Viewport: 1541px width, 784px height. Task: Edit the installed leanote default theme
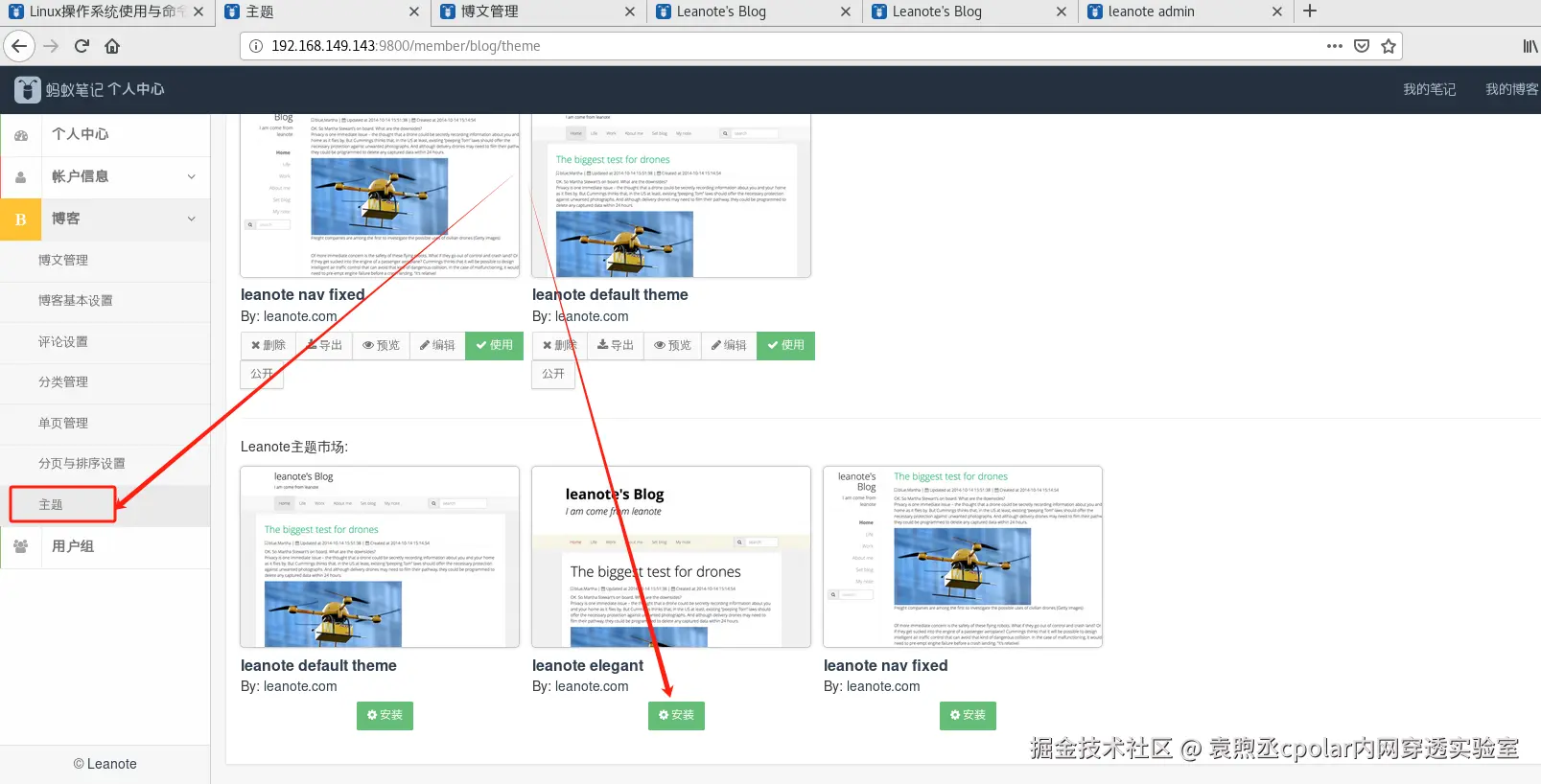click(x=729, y=345)
